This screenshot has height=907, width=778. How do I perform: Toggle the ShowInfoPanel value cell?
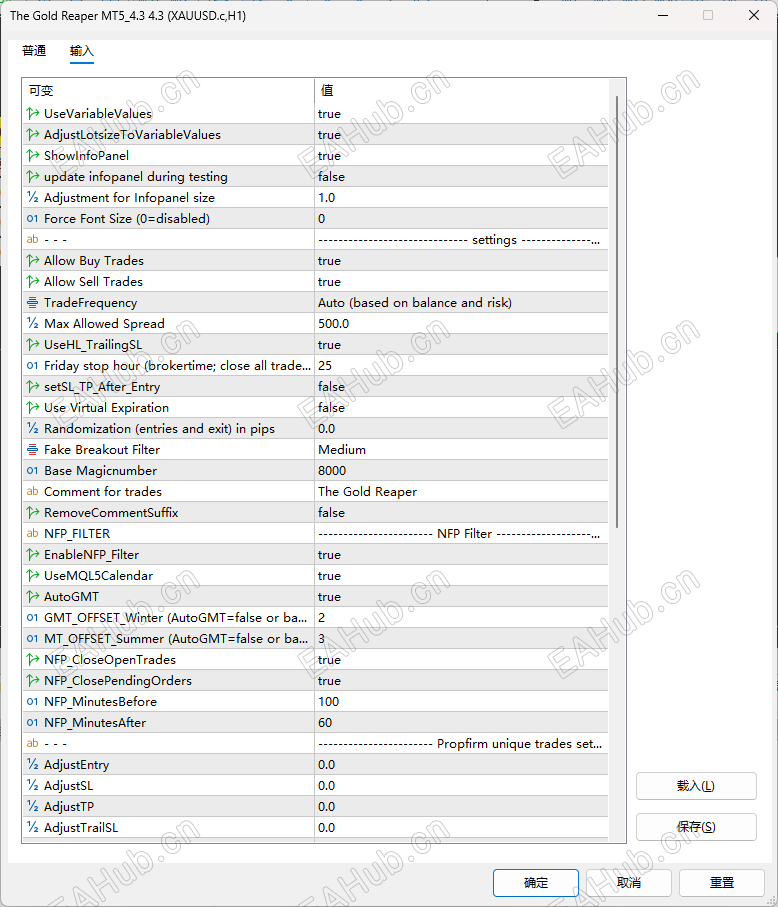(461, 156)
